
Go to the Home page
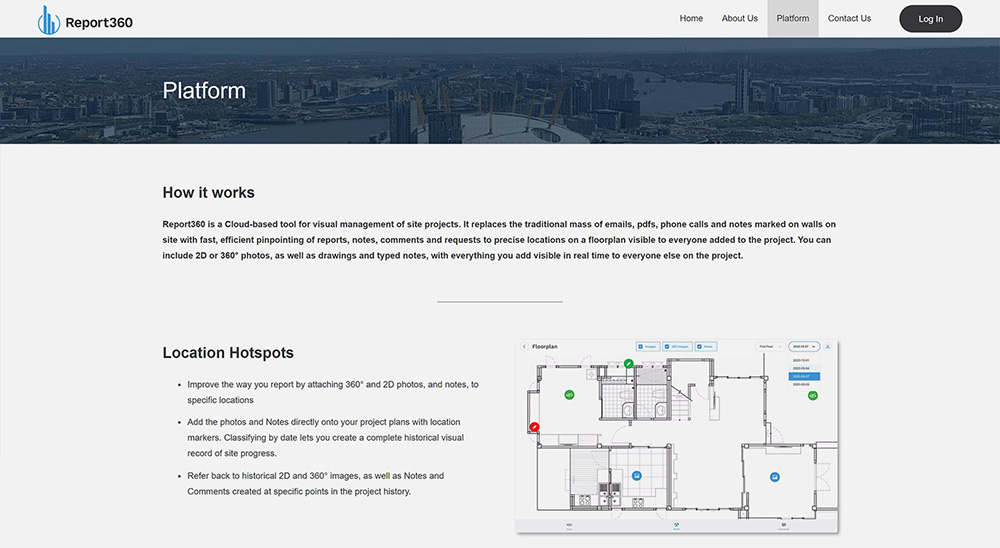tap(691, 19)
